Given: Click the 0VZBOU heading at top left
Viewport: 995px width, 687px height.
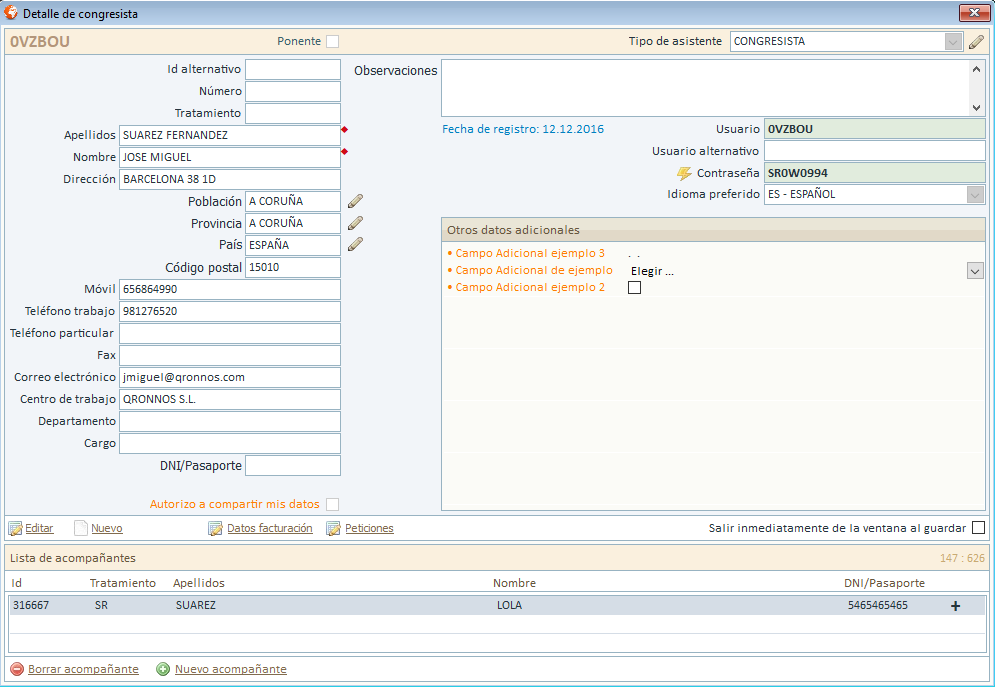Looking at the screenshot, I should tap(40, 42).
